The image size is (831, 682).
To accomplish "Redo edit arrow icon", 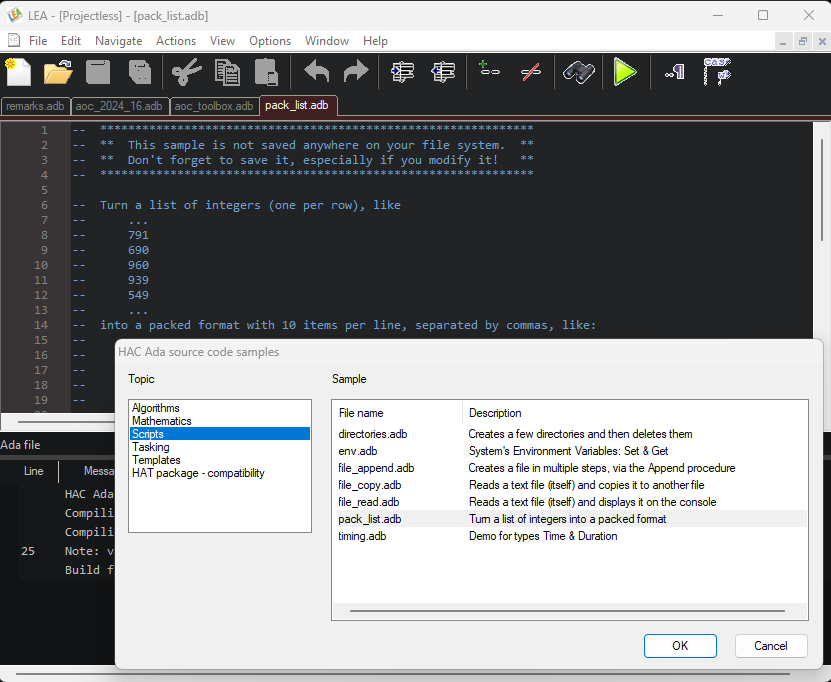I will 356,71.
